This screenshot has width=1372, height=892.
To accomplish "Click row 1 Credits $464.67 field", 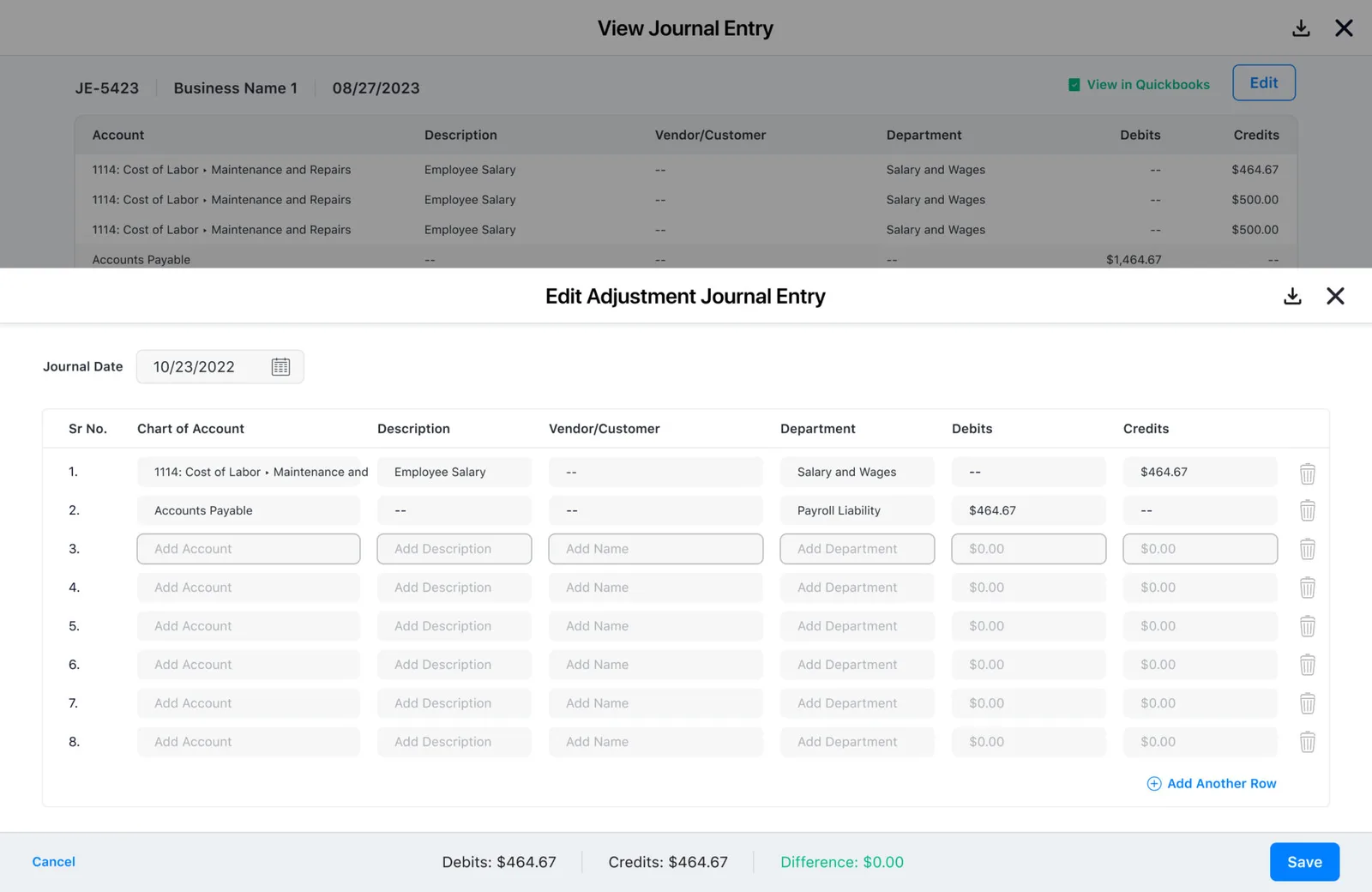I will coord(1200,472).
